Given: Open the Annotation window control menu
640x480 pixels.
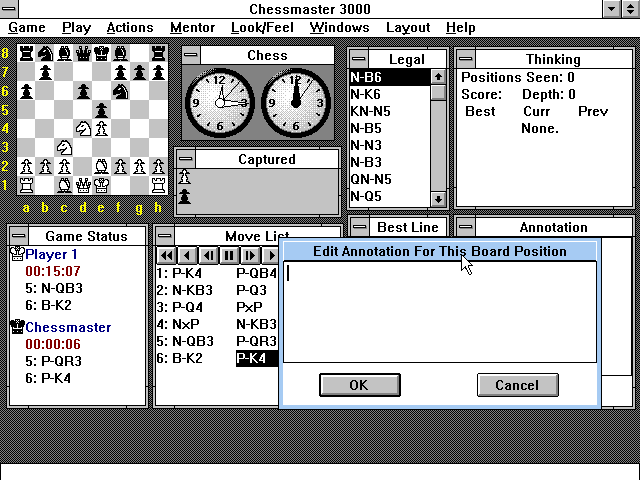Looking at the screenshot, I should tap(466, 227).
